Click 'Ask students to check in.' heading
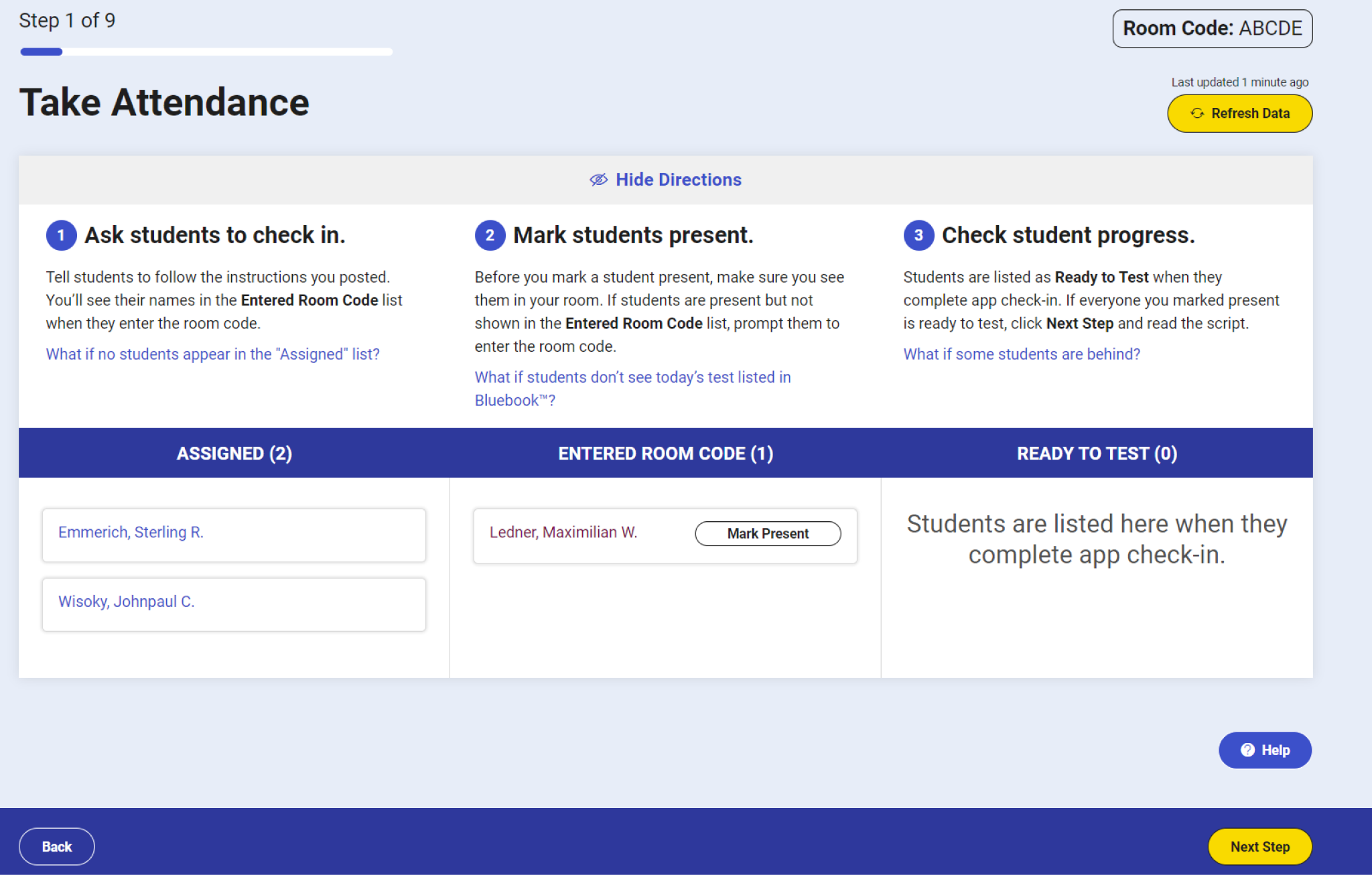The image size is (1372, 875). click(214, 235)
